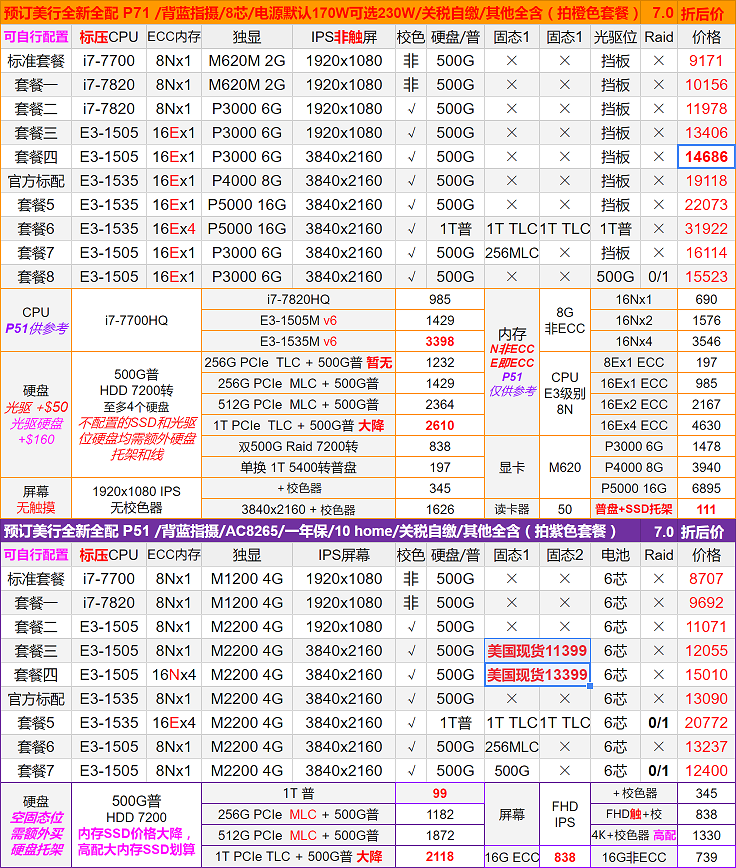Select the 12055 price cell
Image resolution: width=736 pixels, height=868 pixels.
pyautogui.click(x=706, y=651)
